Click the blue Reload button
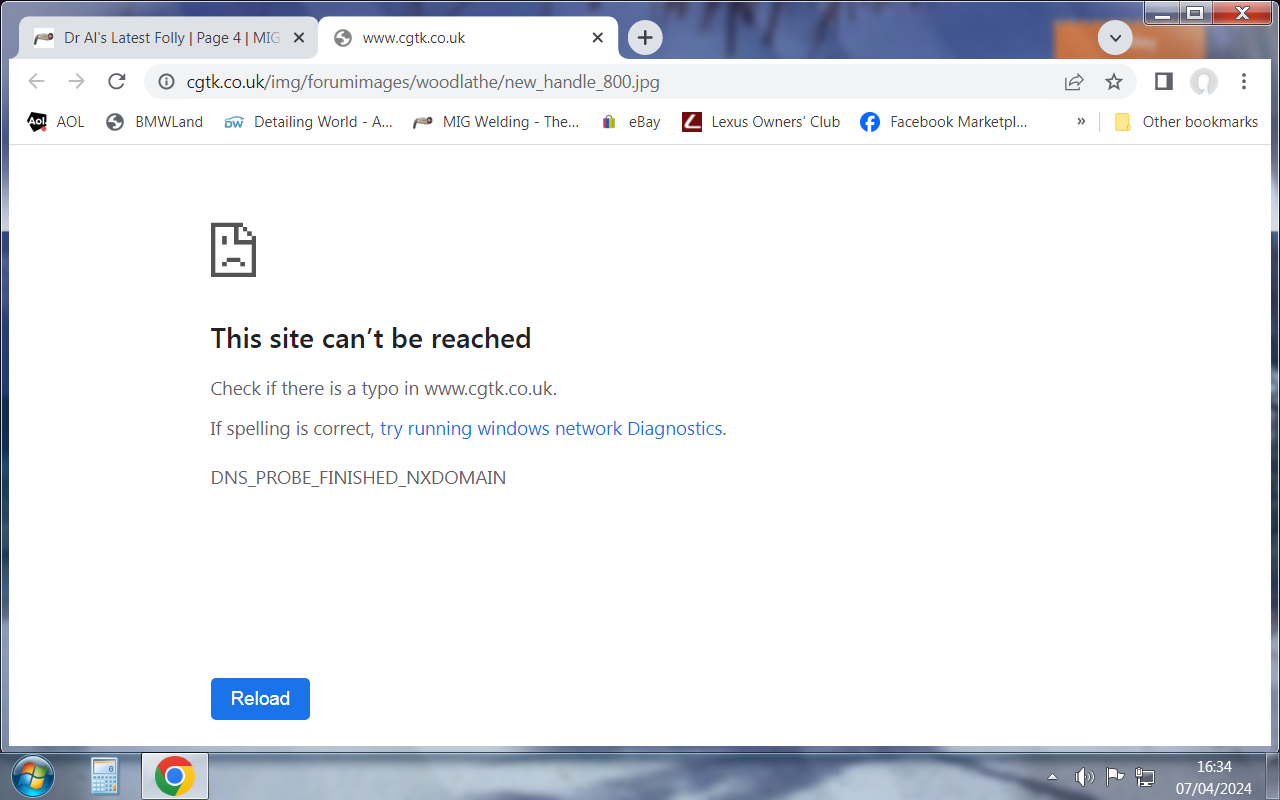This screenshot has width=1280, height=800. click(260, 699)
